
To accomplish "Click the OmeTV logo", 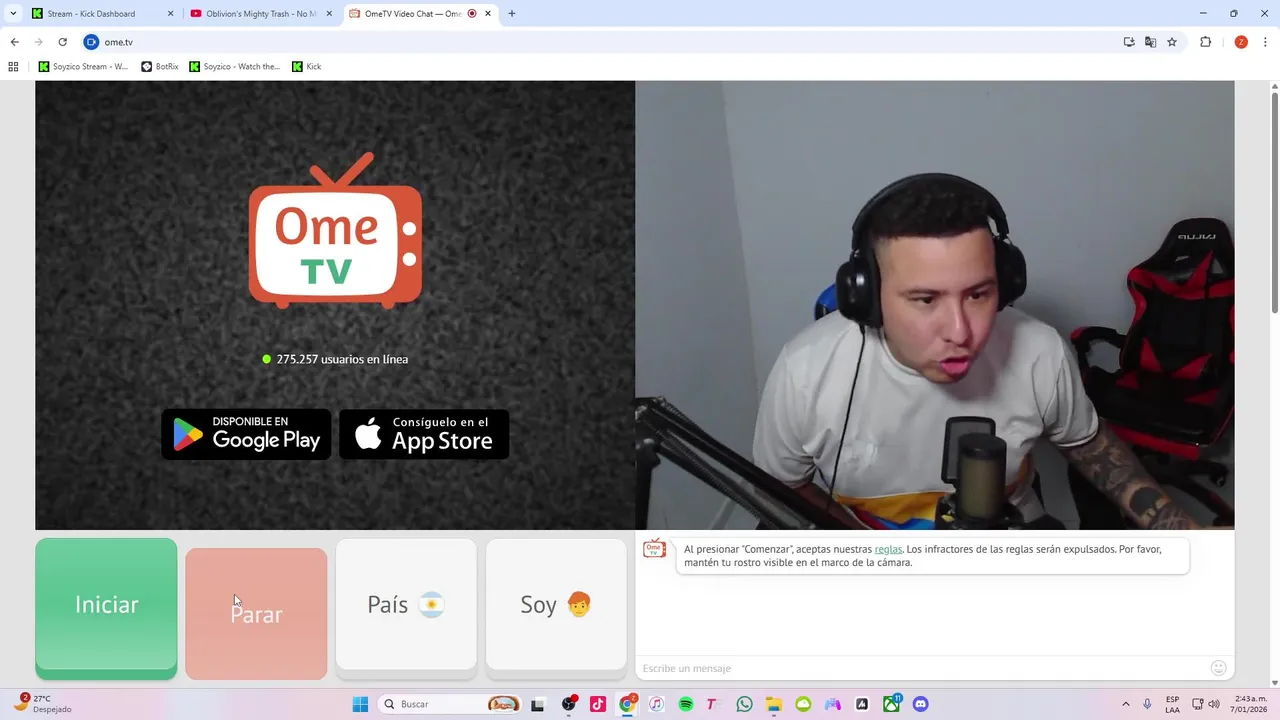I will [x=335, y=232].
